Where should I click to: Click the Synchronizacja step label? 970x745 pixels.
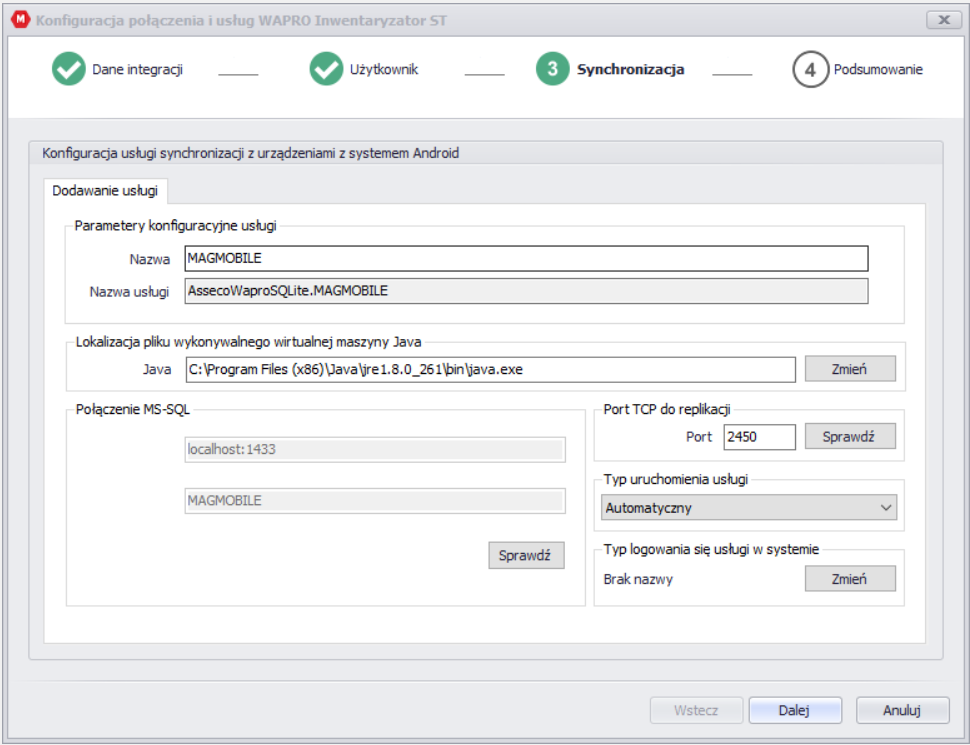click(630, 69)
